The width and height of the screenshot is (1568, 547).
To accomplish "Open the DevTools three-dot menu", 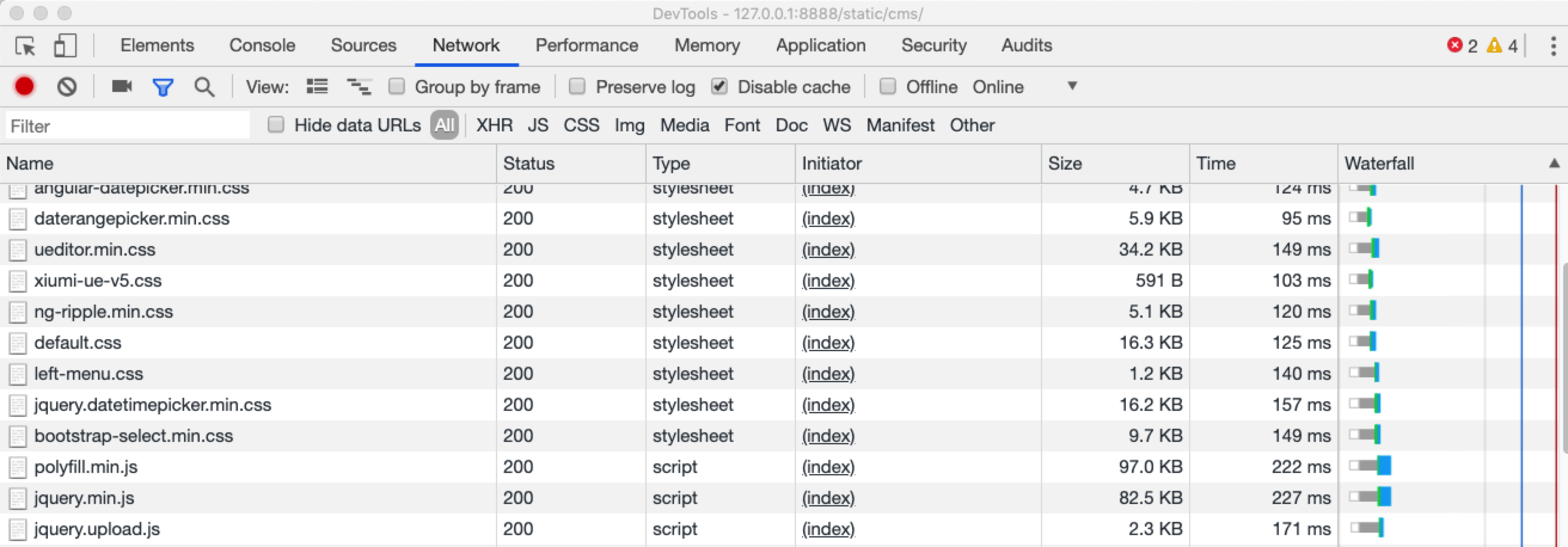I will pyautogui.click(x=1553, y=46).
